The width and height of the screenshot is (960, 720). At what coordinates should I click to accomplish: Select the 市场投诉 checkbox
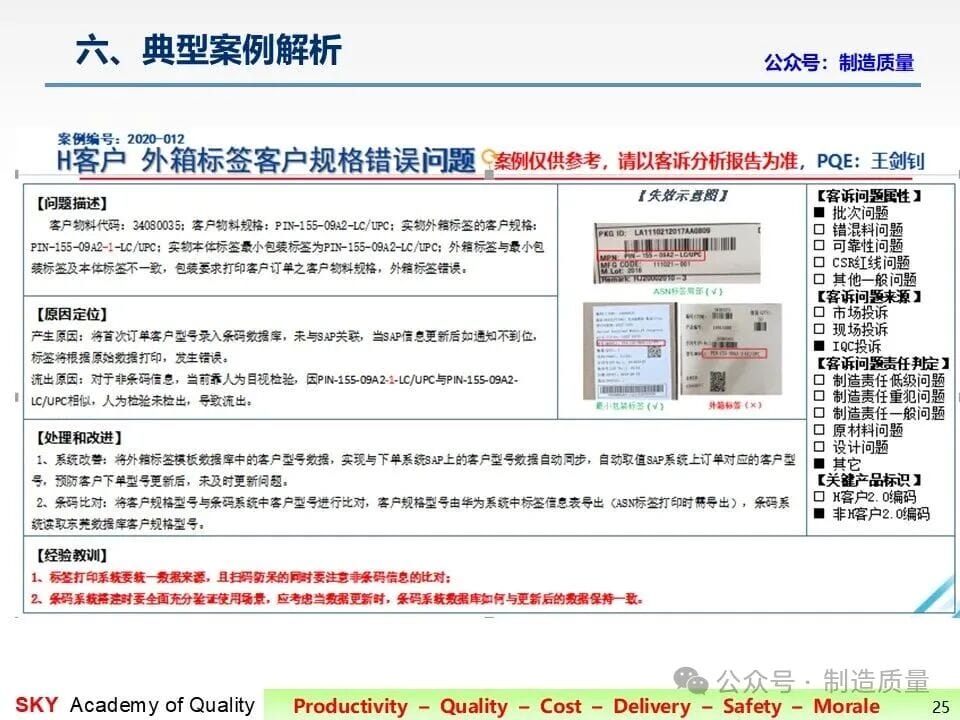(x=819, y=312)
